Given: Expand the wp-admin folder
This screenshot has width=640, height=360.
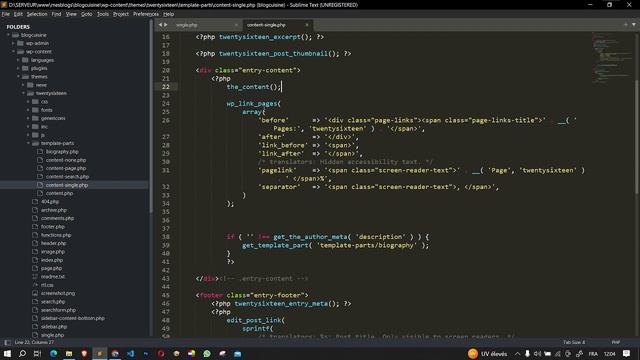Looking at the screenshot, I should (13, 43).
